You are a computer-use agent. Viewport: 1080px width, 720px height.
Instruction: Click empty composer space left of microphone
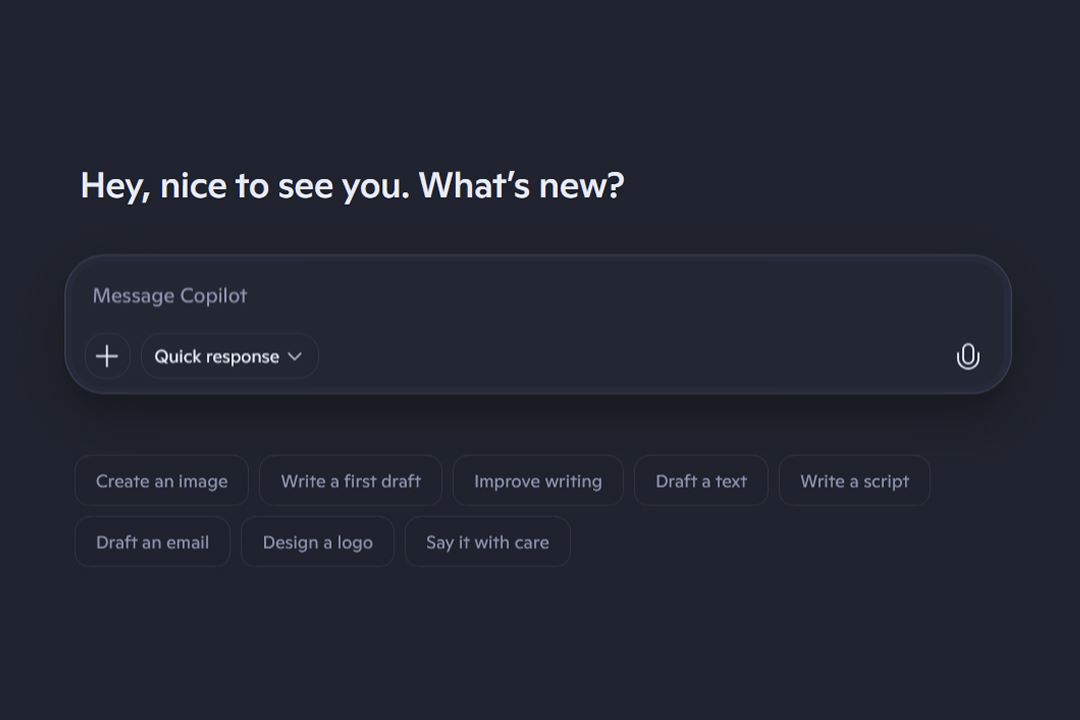[700, 356]
